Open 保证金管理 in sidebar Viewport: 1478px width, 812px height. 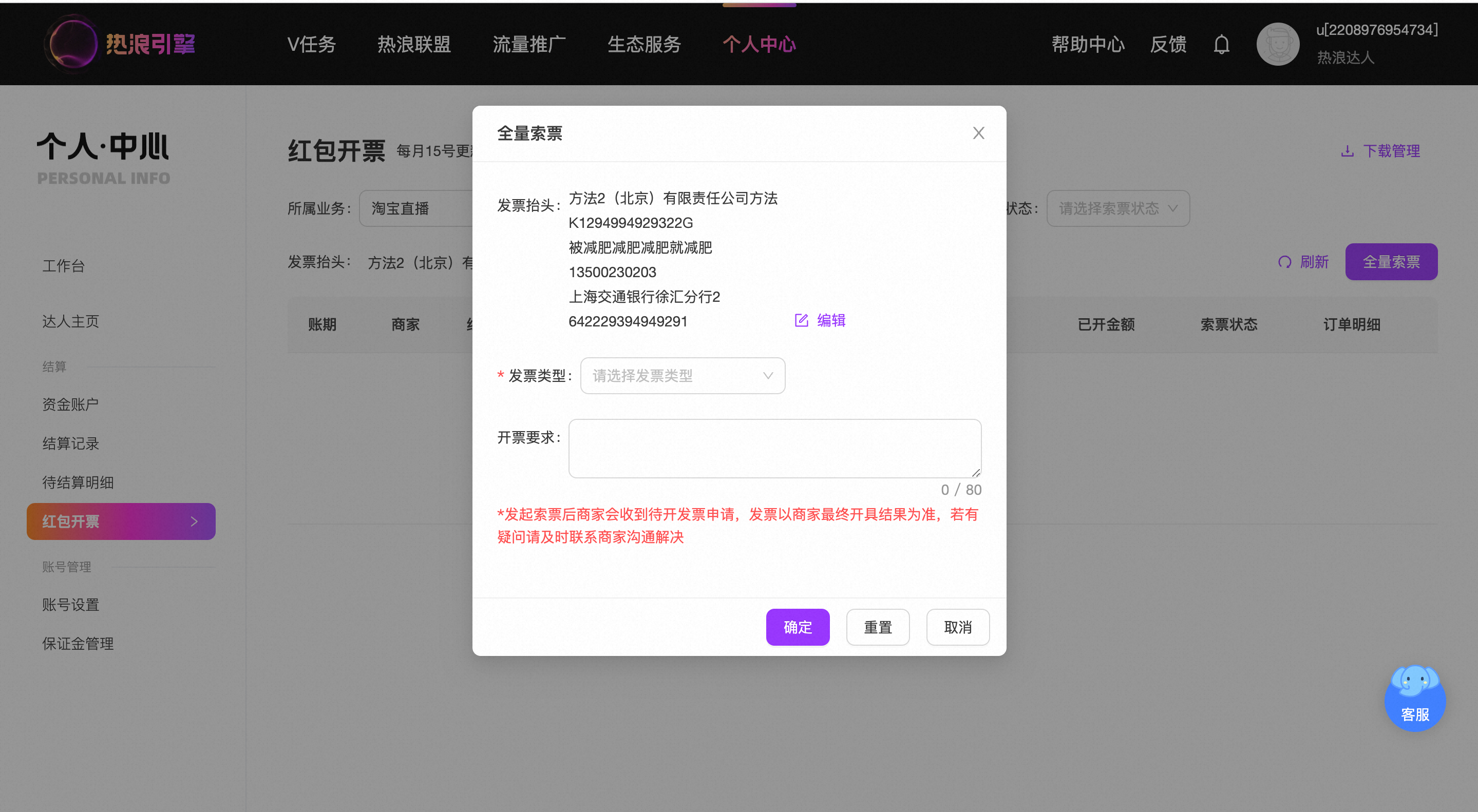[78, 644]
